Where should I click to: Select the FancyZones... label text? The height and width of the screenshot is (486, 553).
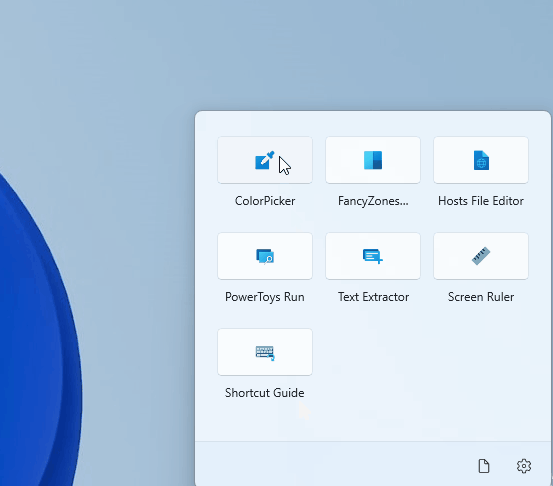click(373, 201)
